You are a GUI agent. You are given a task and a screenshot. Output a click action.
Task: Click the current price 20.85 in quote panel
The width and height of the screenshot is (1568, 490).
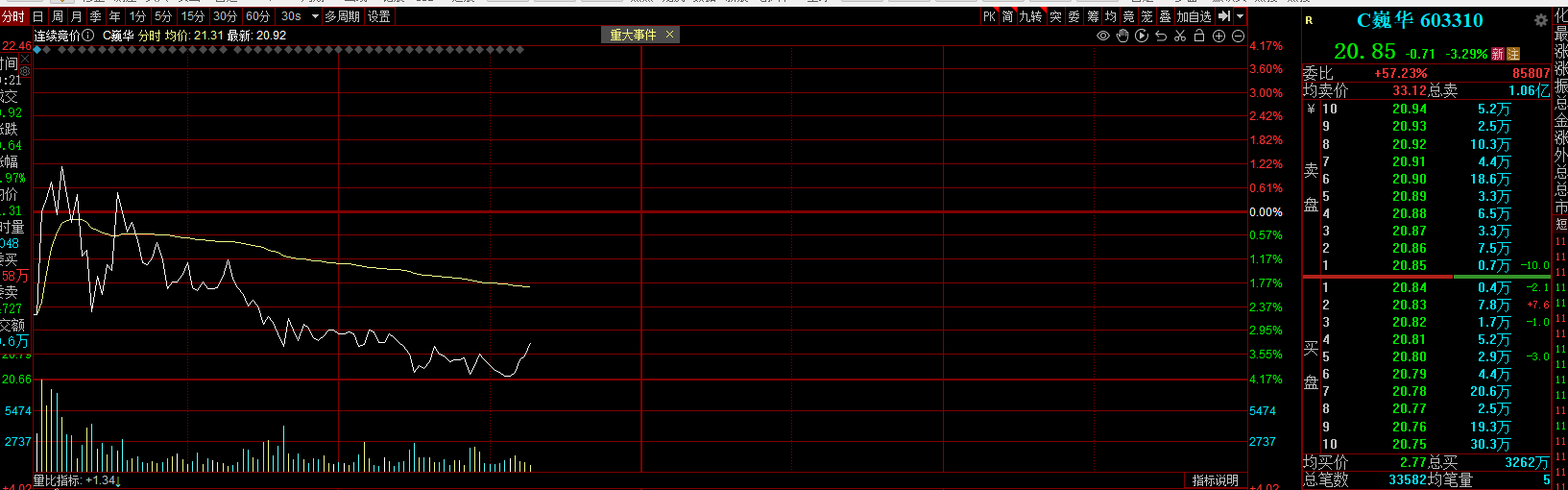tap(1364, 52)
